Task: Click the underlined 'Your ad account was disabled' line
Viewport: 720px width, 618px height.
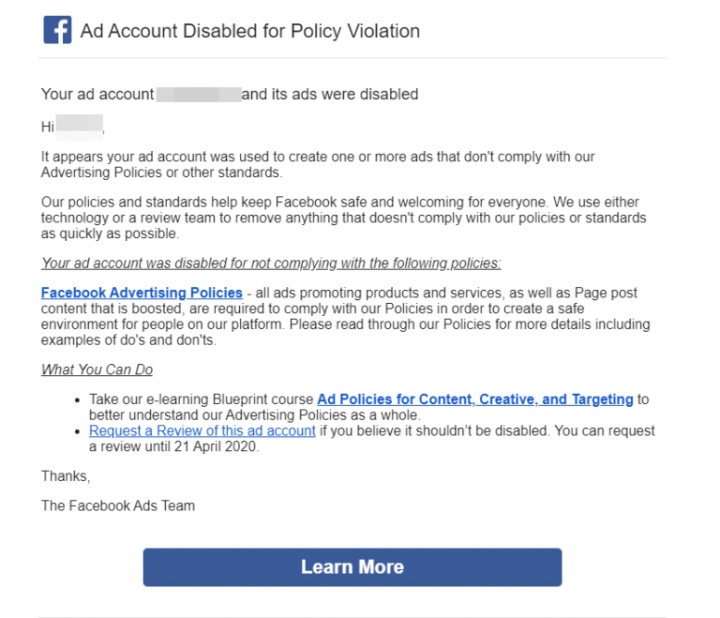Action: tap(271, 263)
